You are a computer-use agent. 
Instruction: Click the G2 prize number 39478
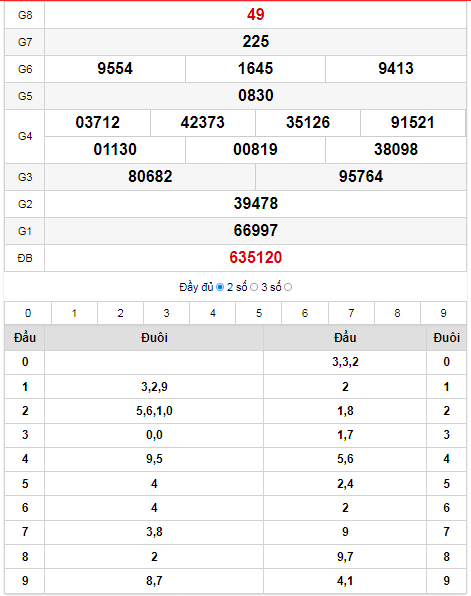click(255, 204)
